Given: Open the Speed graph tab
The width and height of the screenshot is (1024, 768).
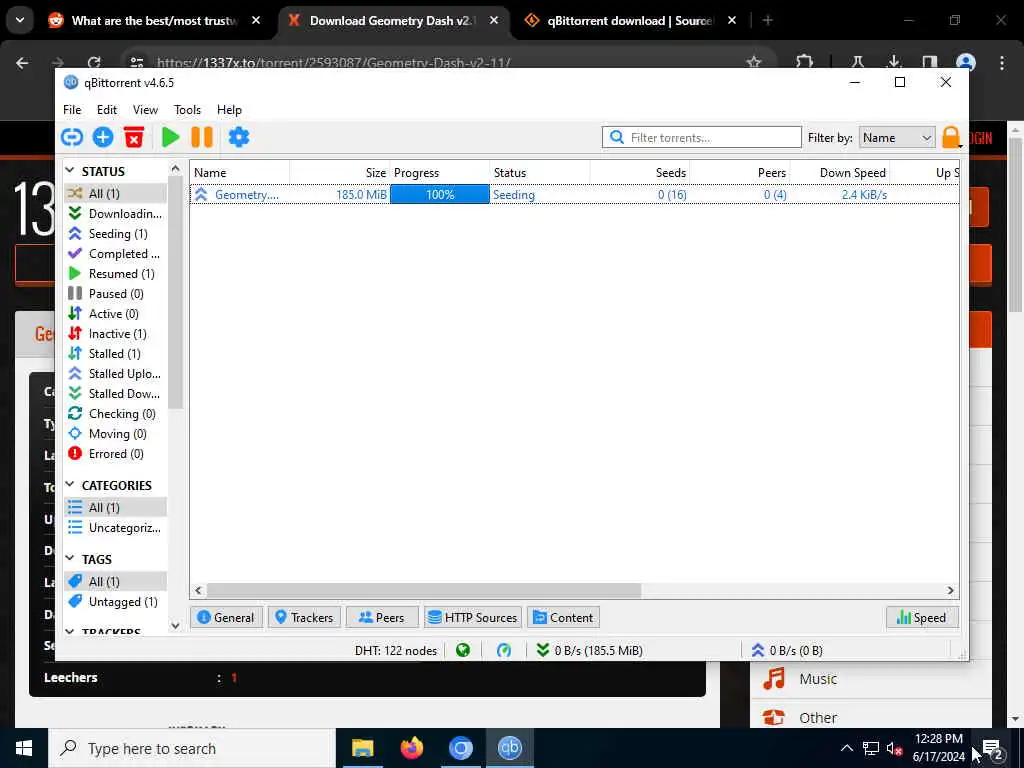Looking at the screenshot, I should click(921, 617).
